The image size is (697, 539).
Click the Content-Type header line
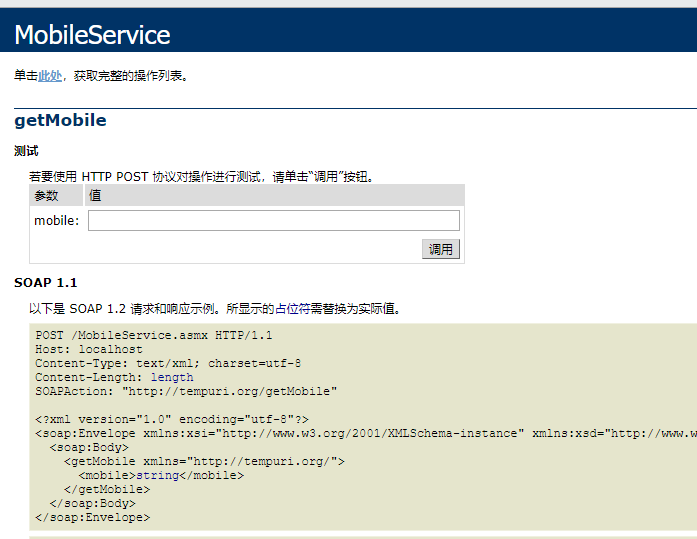168,364
